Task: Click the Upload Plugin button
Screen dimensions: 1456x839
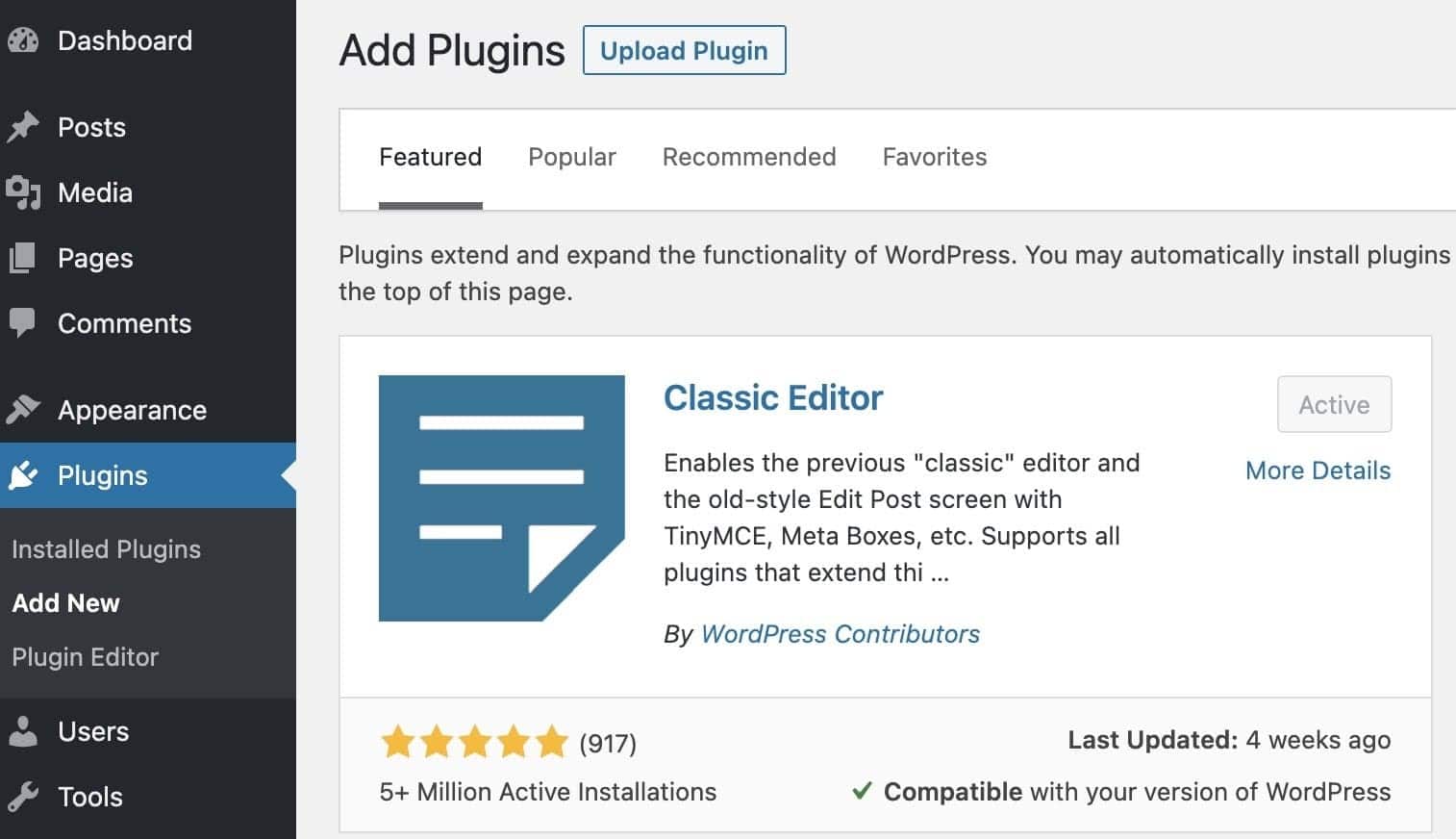Action: pos(685,50)
